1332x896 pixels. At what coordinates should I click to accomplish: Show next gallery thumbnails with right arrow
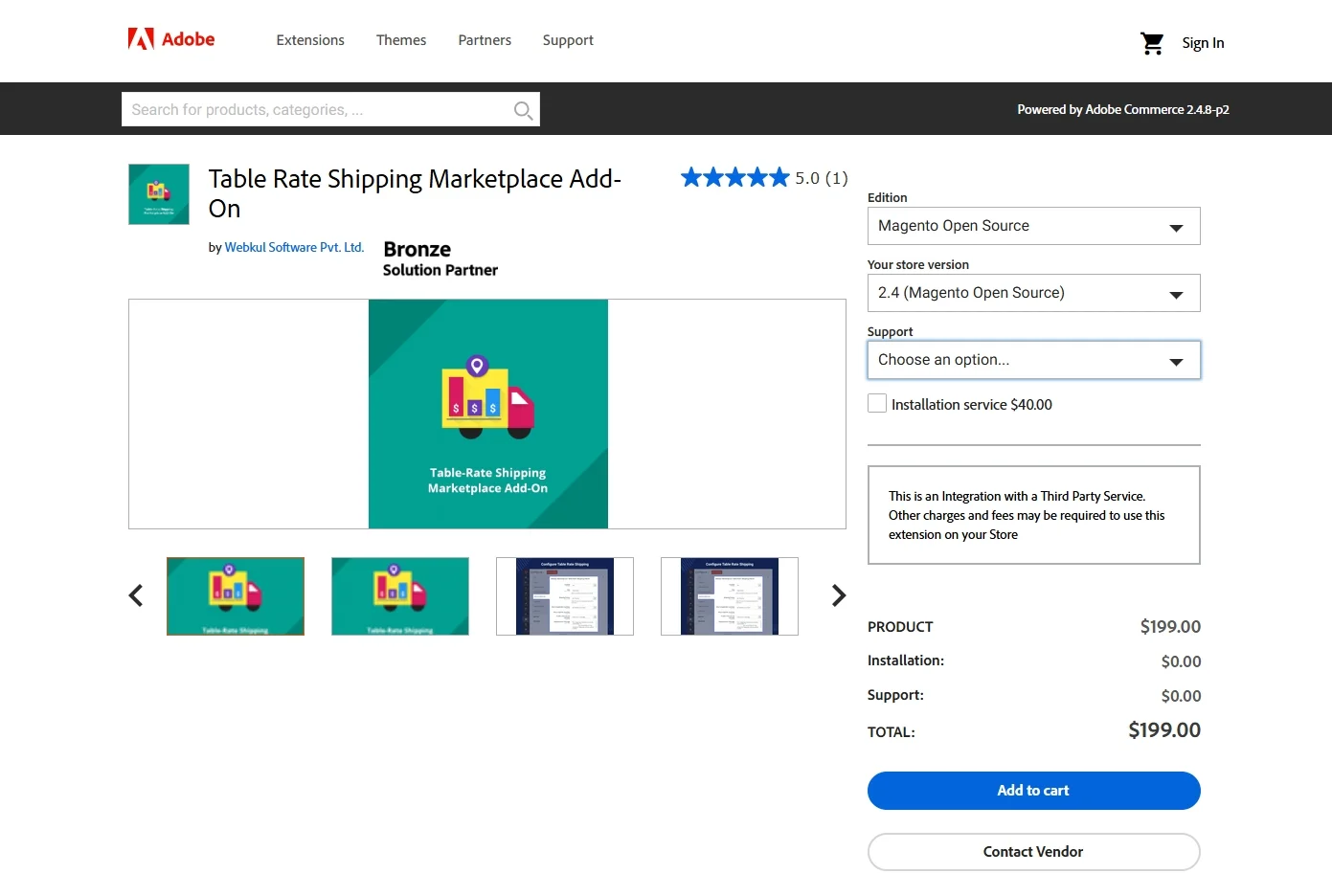click(839, 595)
